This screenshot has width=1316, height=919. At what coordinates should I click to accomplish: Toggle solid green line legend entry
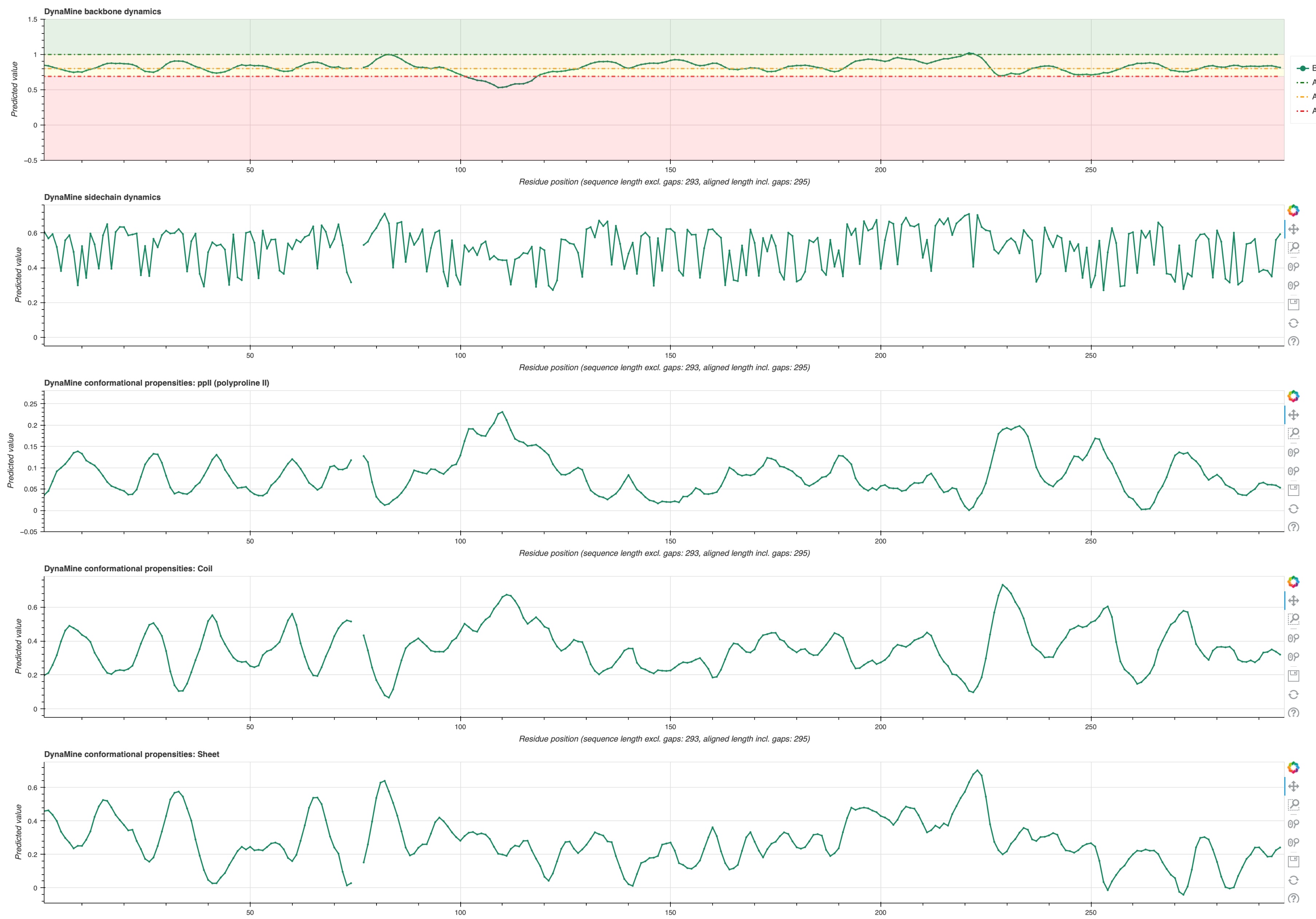pos(1303,68)
